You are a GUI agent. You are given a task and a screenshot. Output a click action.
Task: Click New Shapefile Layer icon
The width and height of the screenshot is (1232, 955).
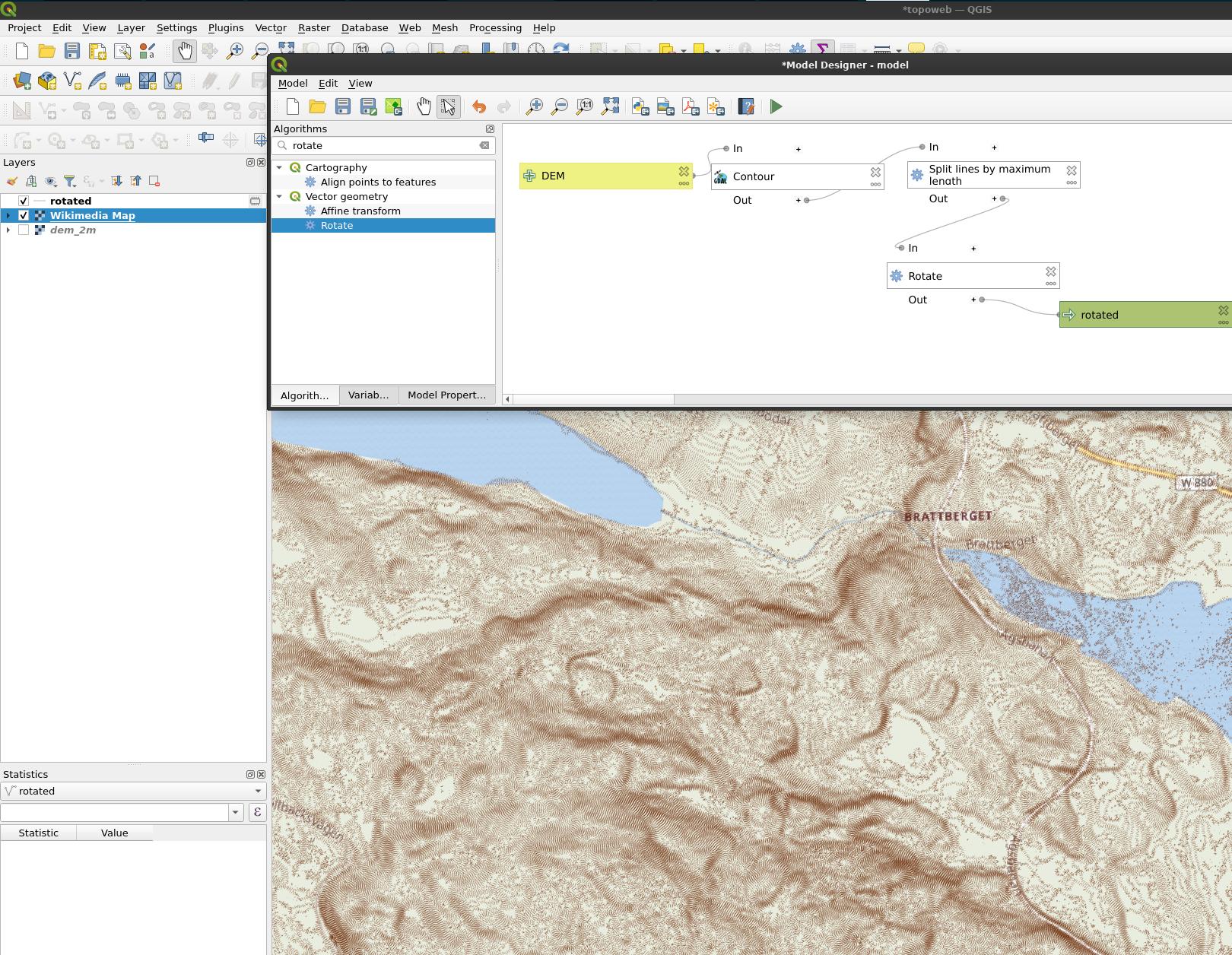[x=72, y=80]
